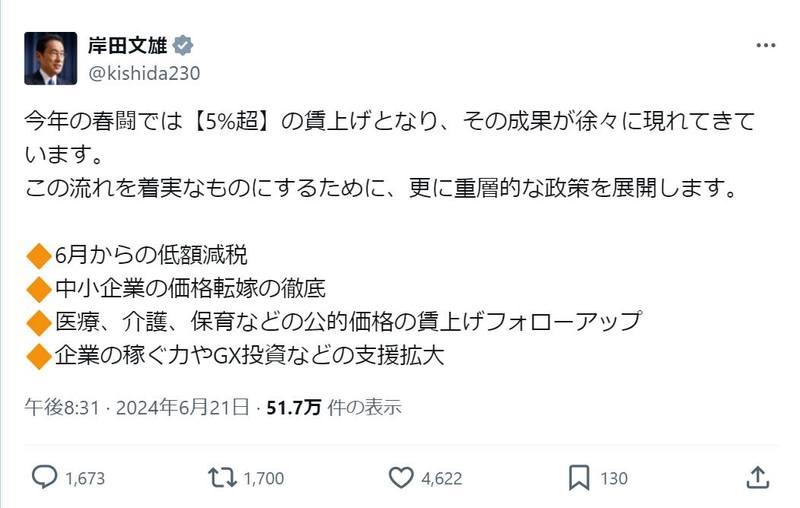Viewport: 800px width, 508px height.
Task: Click the 1,673 reply count
Action: [x=85, y=478]
